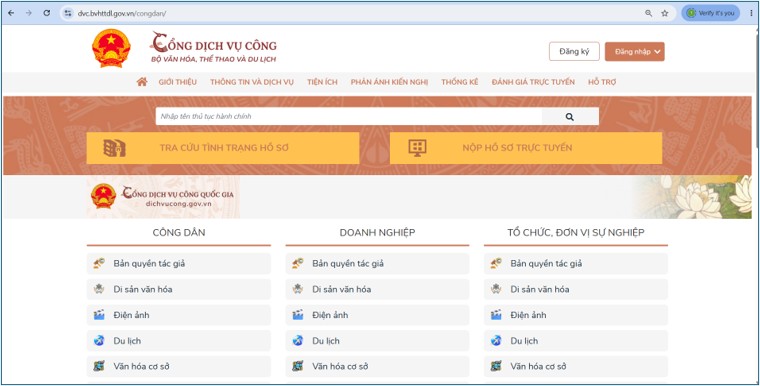Click Nộp hồ sơ trực tuyến button

(526, 148)
